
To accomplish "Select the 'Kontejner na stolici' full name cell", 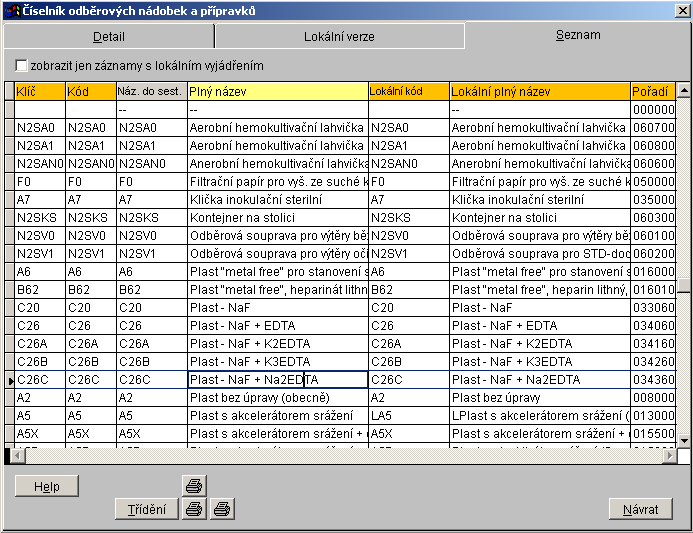I will 277,217.
